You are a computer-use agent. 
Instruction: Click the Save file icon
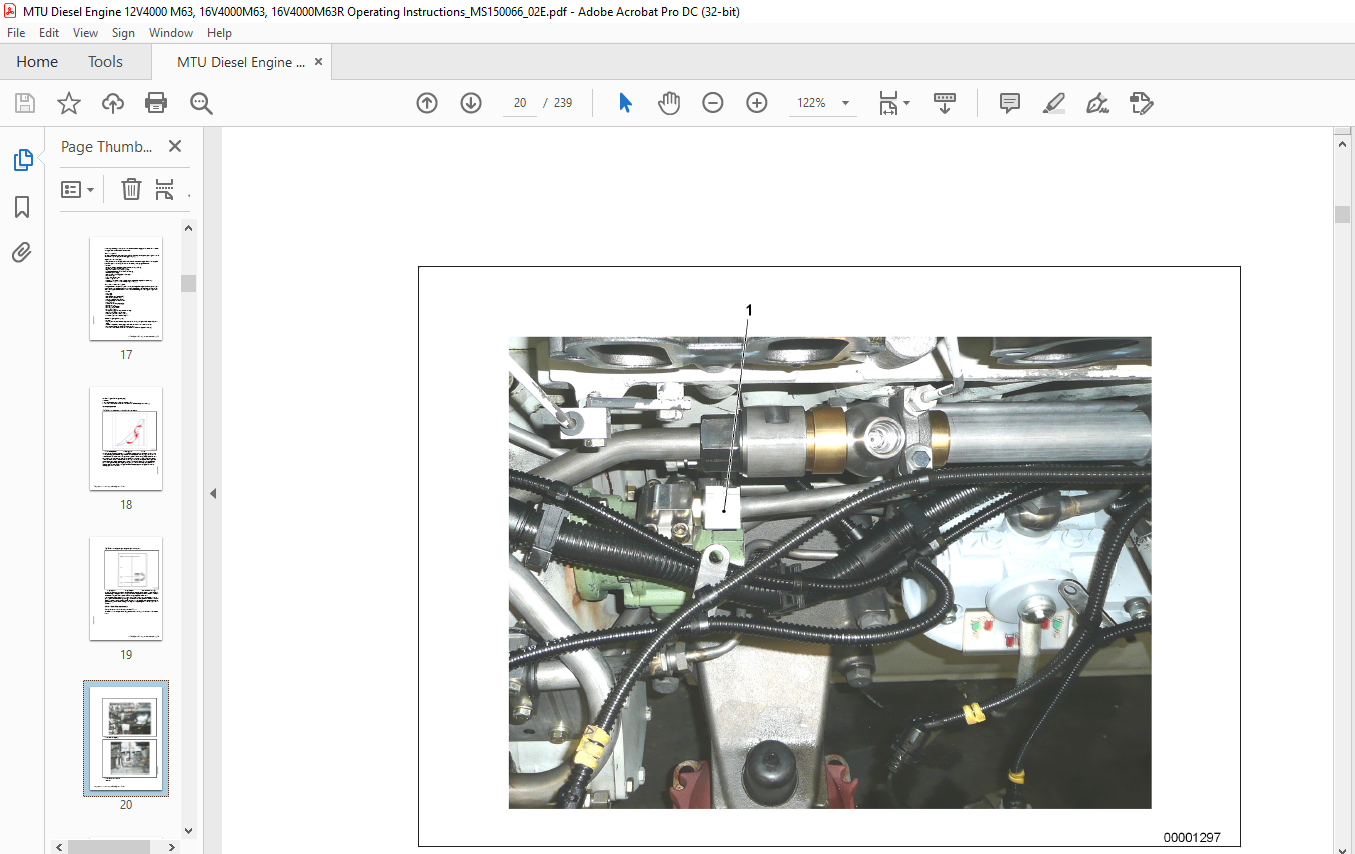[x=25, y=103]
